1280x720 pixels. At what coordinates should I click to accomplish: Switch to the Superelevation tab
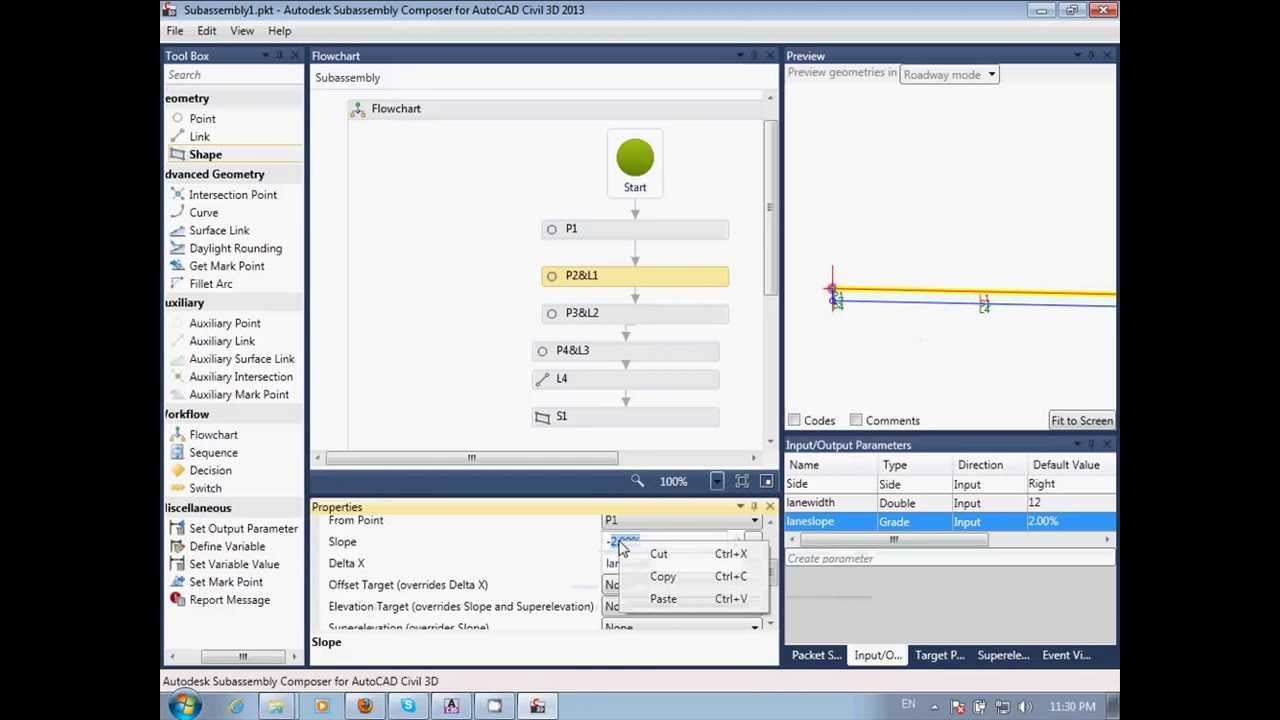[x=1003, y=656]
